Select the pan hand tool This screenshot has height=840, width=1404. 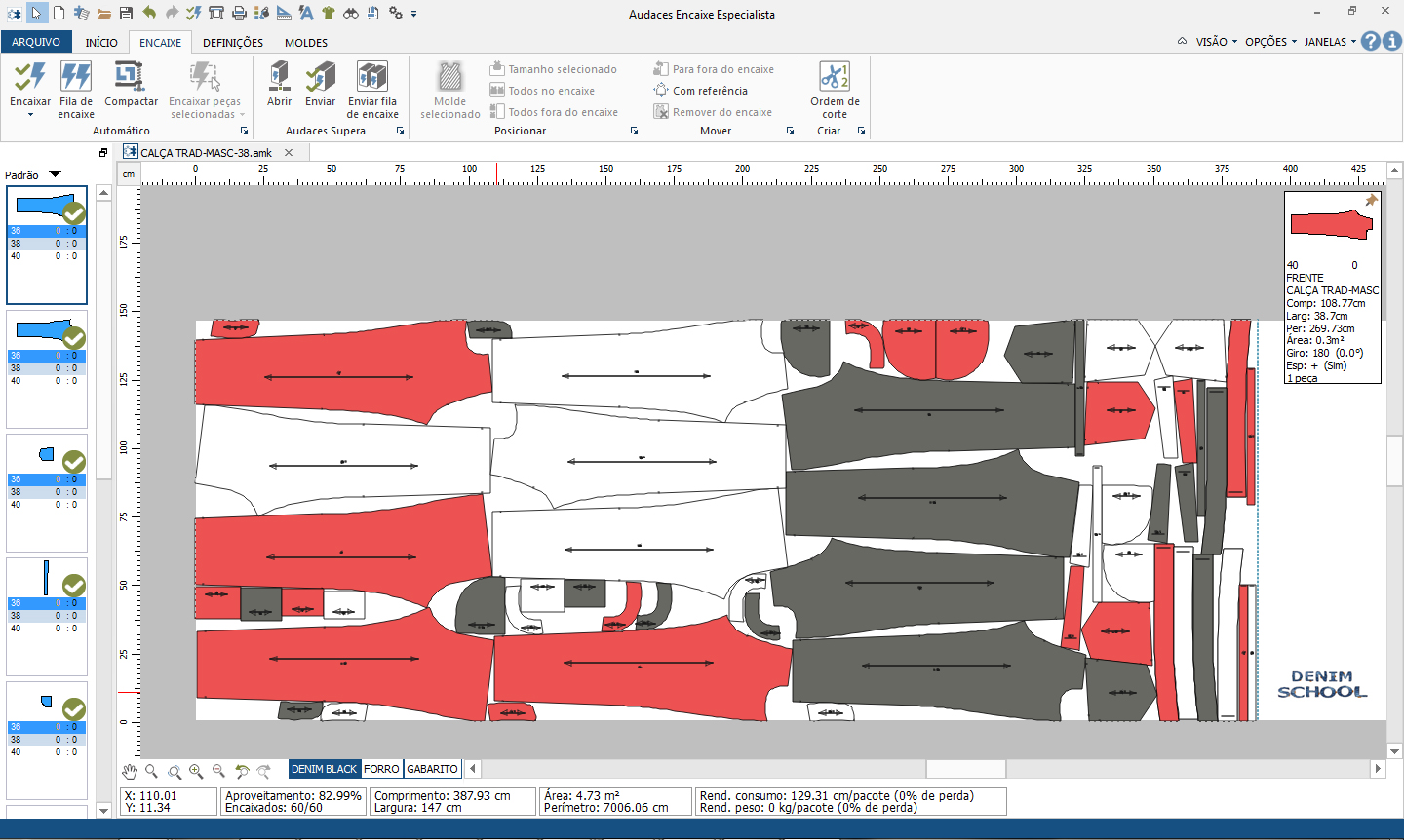click(x=130, y=771)
